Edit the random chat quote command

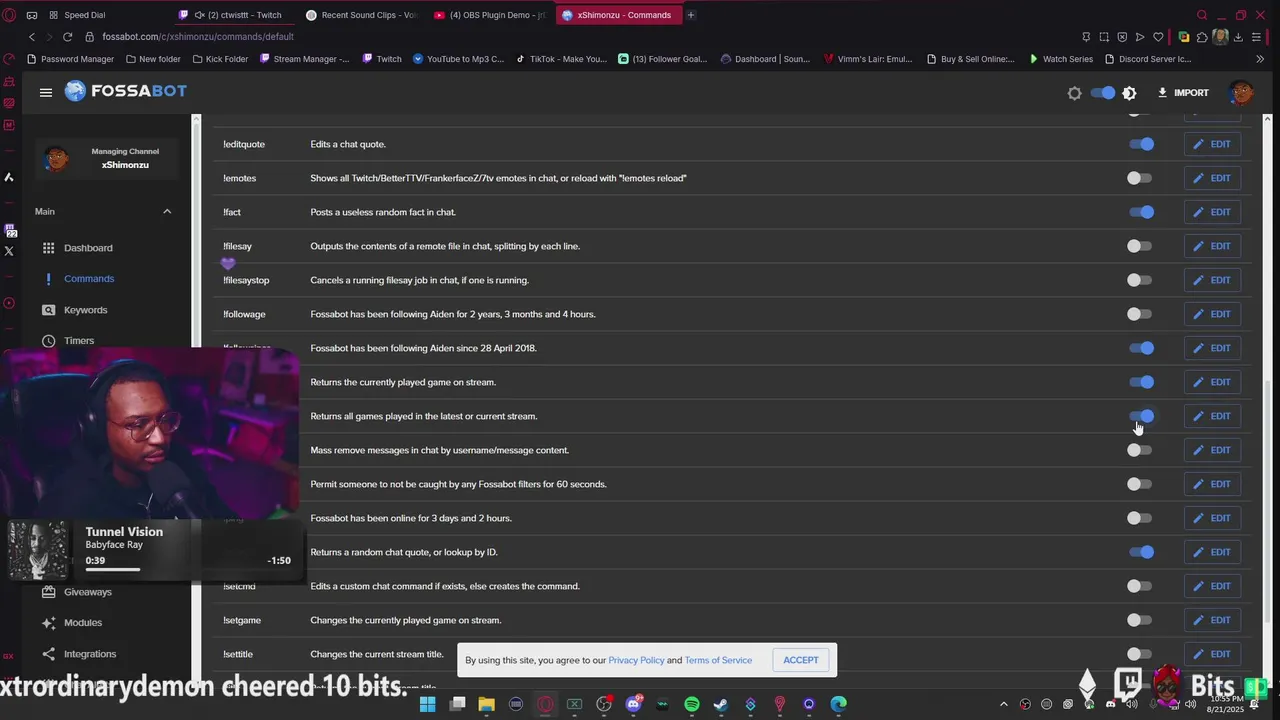tap(1212, 552)
